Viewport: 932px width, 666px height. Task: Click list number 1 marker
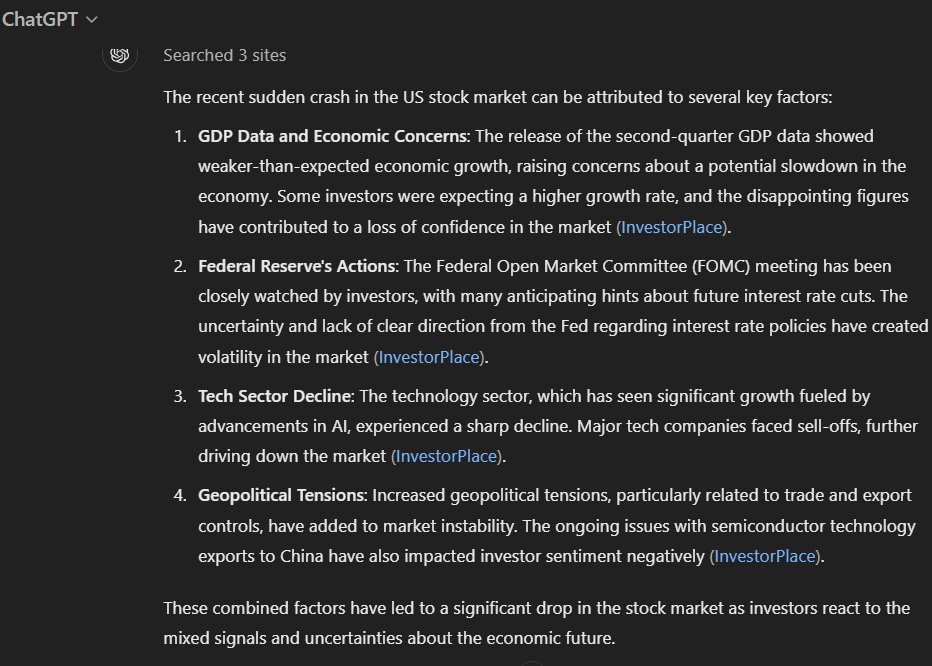pos(181,136)
